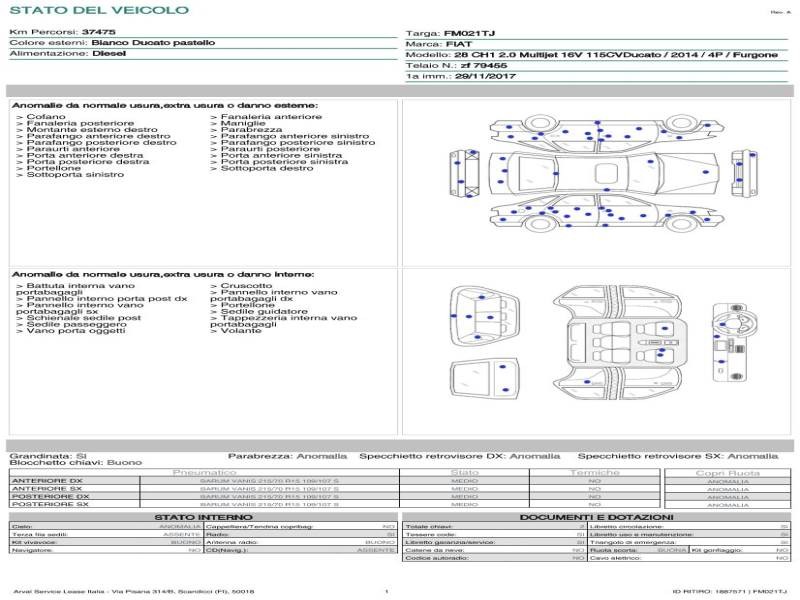Screen dimensions: 800x600
Task: Click the ANTERIORE DX tire row label
Action: [x=47, y=481]
